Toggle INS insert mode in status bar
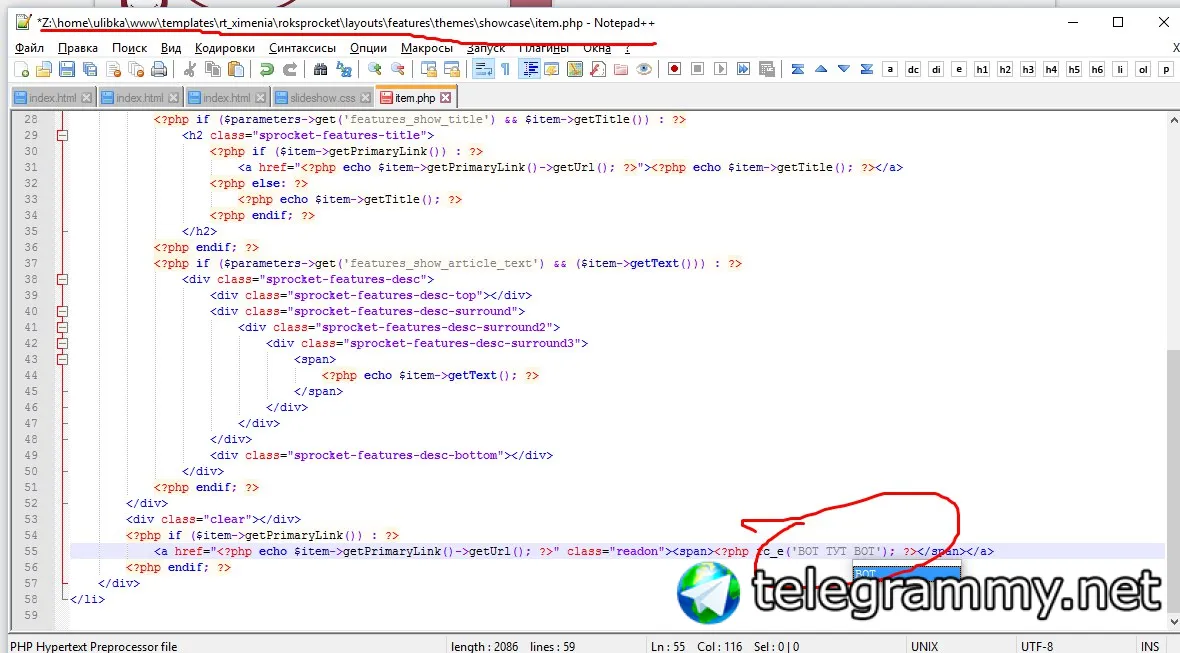 coord(1150,646)
